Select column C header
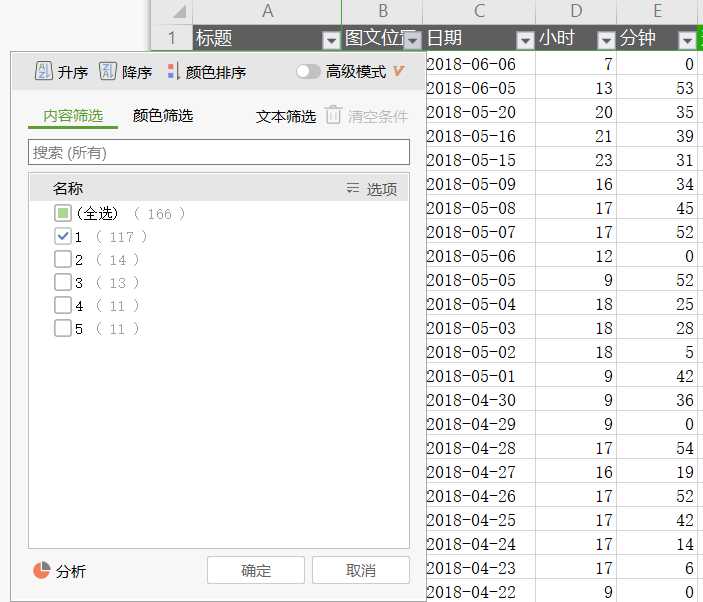This screenshot has height=602, width=703. click(x=479, y=12)
